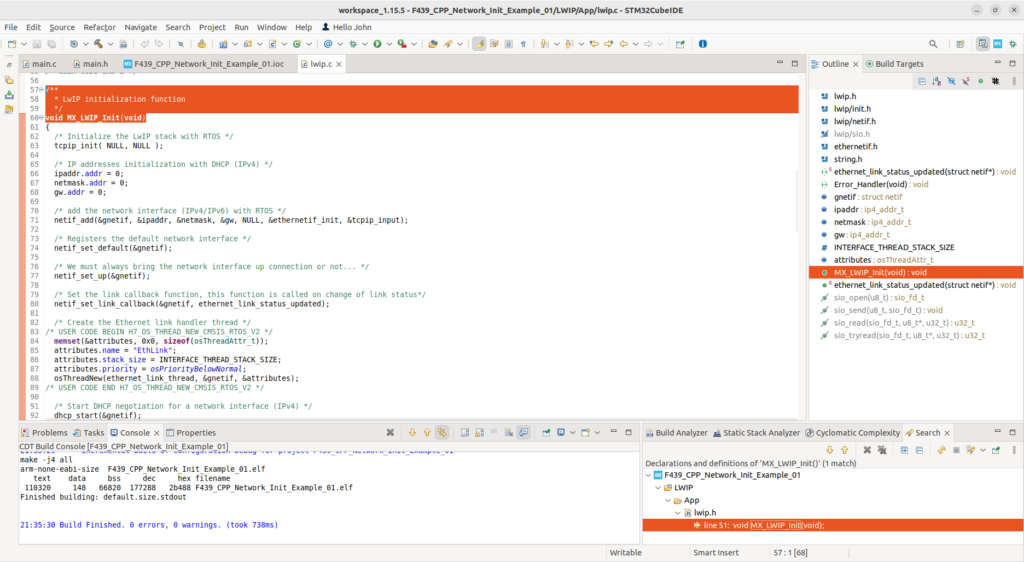The image size is (1024, 562).
Task: Click Clear Console icon in console toolbar
Action: pos(509,432)
